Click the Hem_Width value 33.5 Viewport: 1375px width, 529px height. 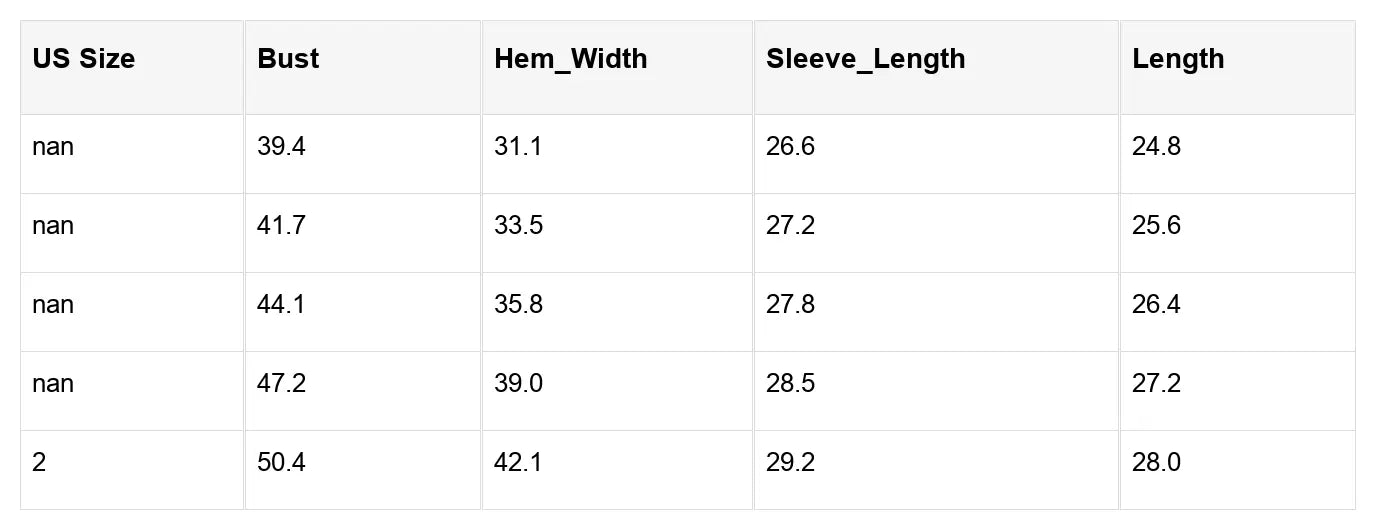(518, 226)
